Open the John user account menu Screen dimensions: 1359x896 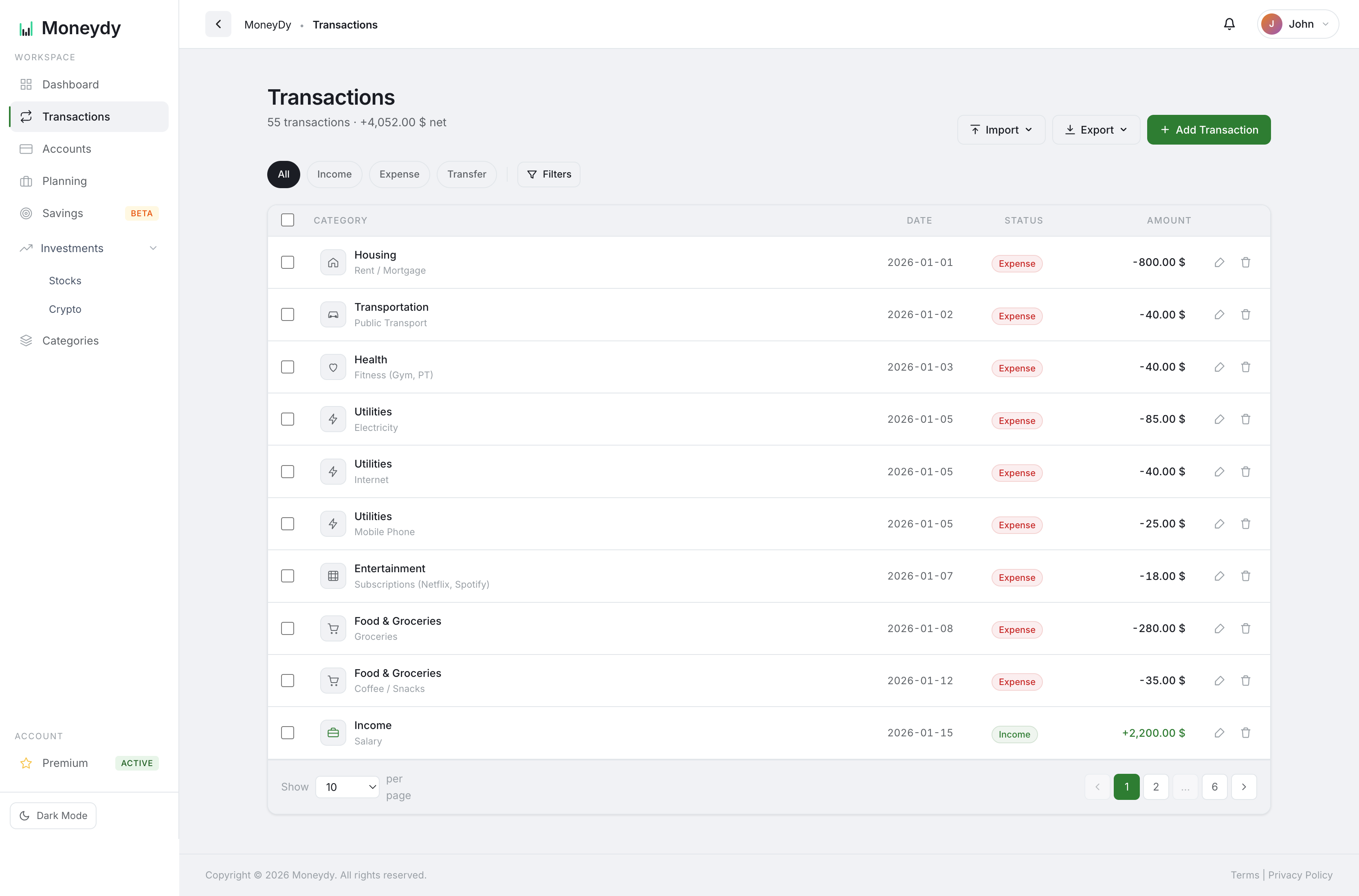pyautogui.click(x=1297, y=24)
